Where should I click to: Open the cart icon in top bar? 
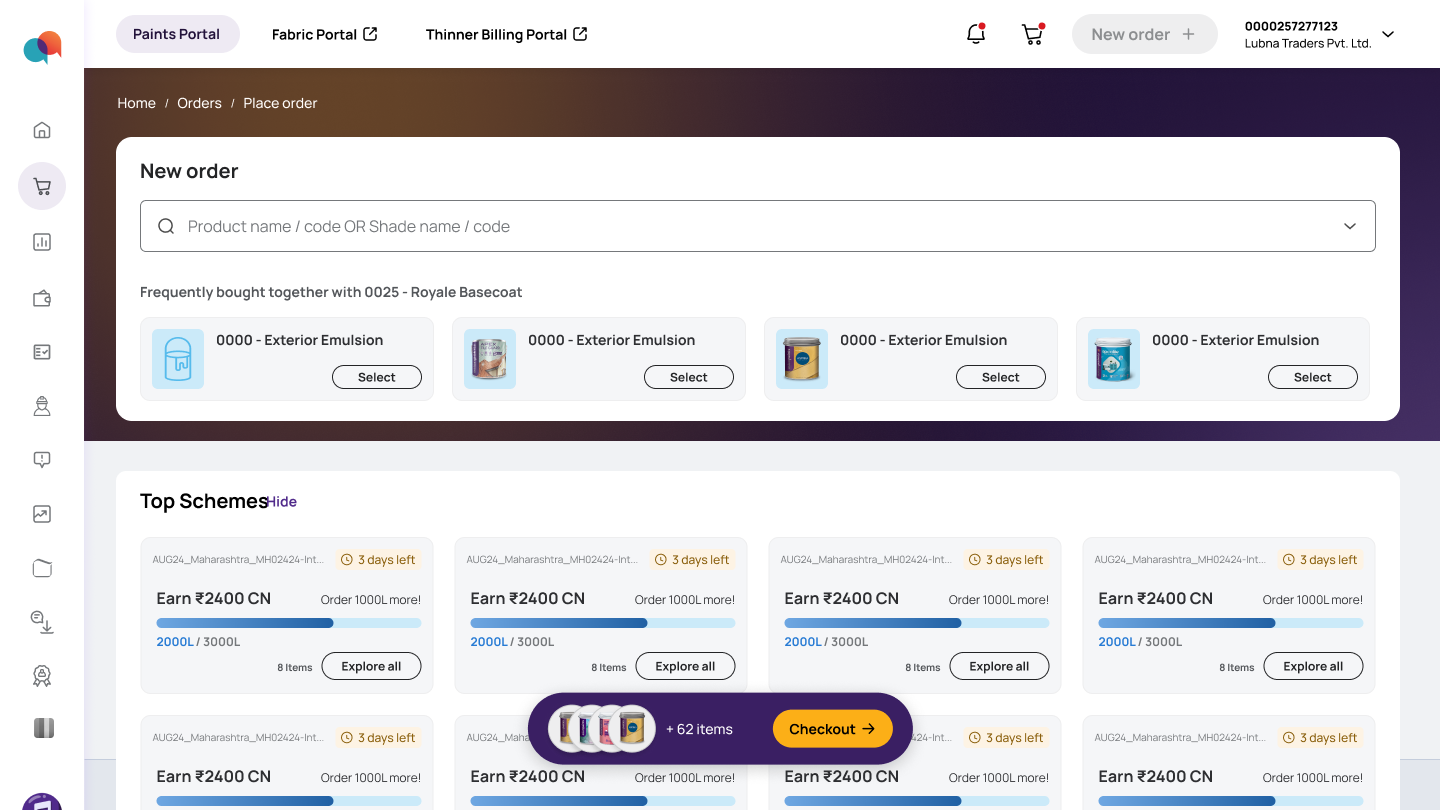[1032, 34]
